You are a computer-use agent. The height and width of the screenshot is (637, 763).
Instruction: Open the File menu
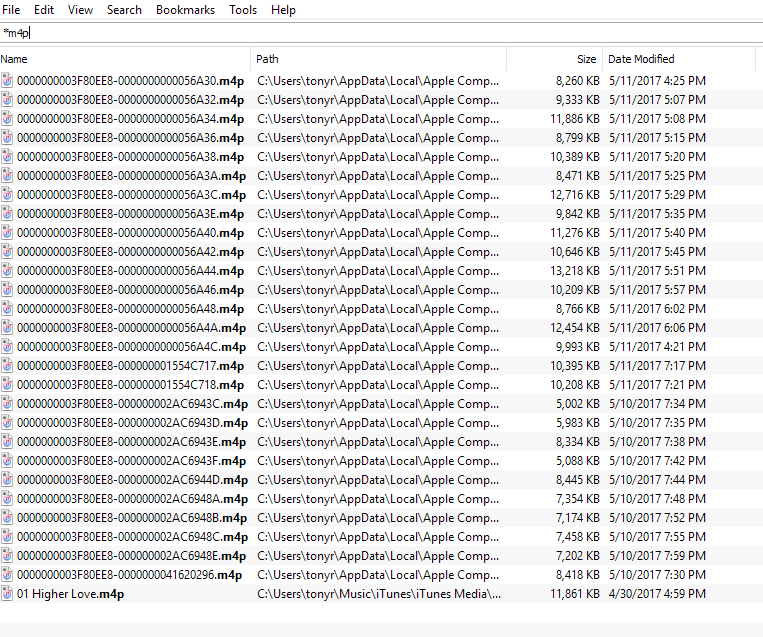[11, 10]
